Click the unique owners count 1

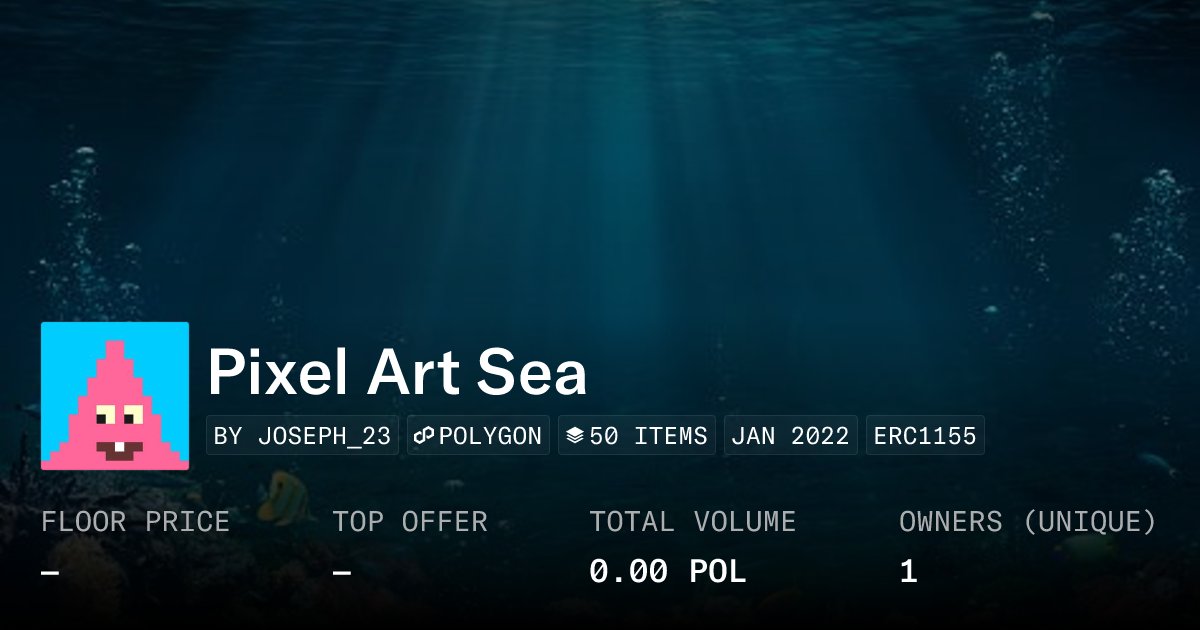click(x=908, y=572)
